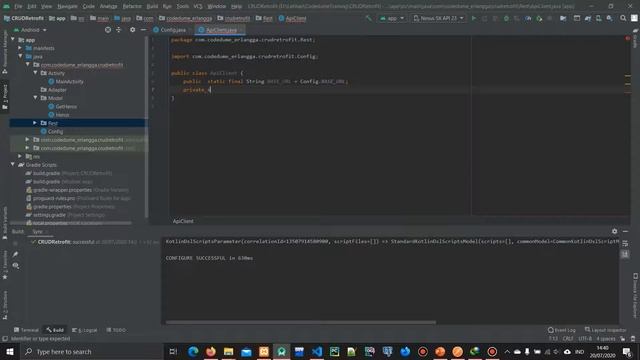Collapse the app module tree node
640x360 pixels.
(x=13, y=40)
